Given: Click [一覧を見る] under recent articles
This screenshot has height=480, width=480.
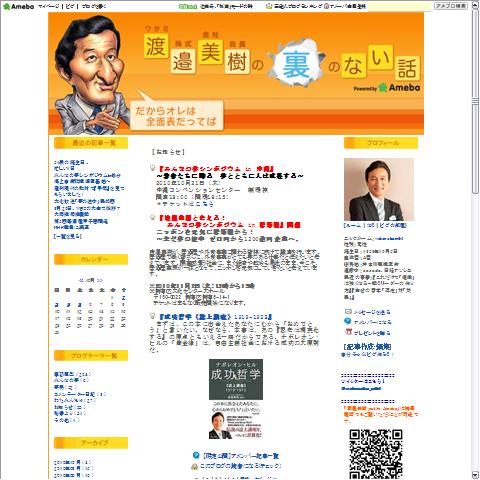Looking at the screenshot, I should 68,236.
